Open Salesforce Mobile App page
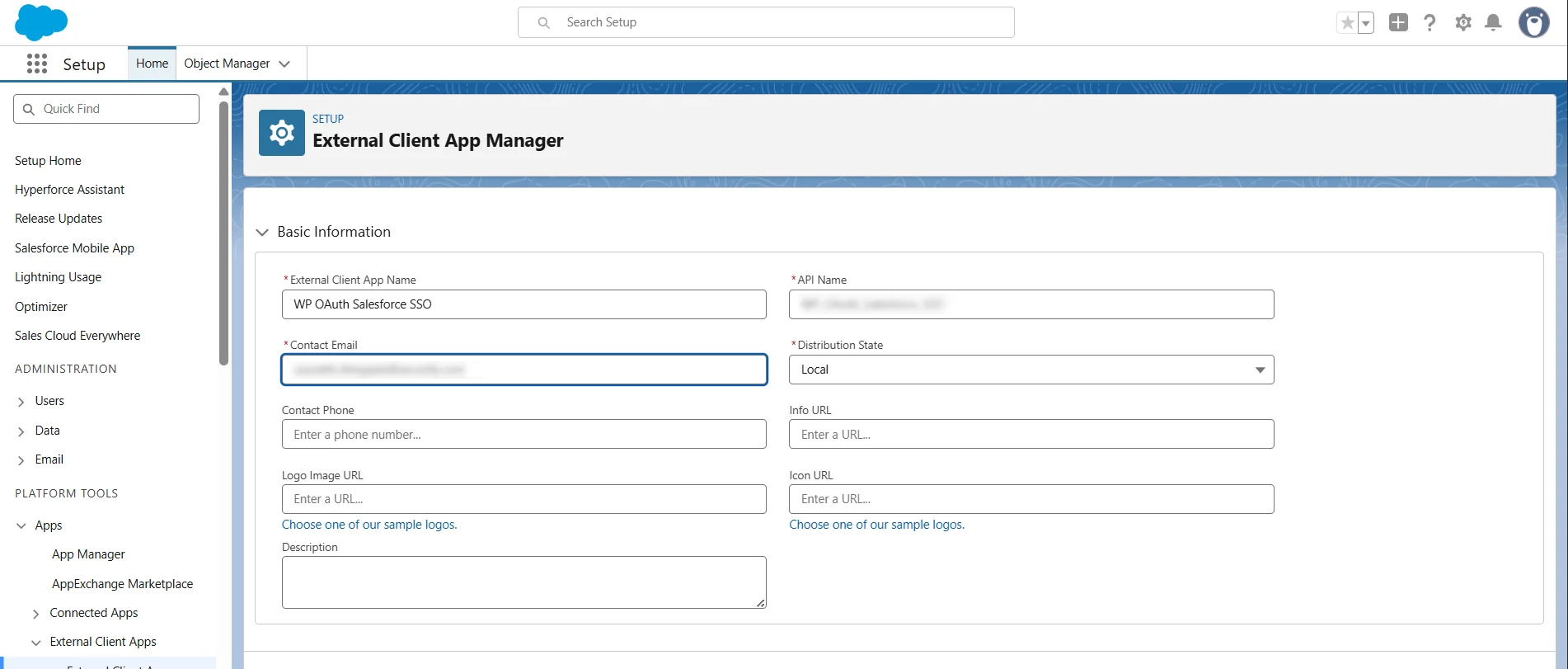 click(74, 248)
